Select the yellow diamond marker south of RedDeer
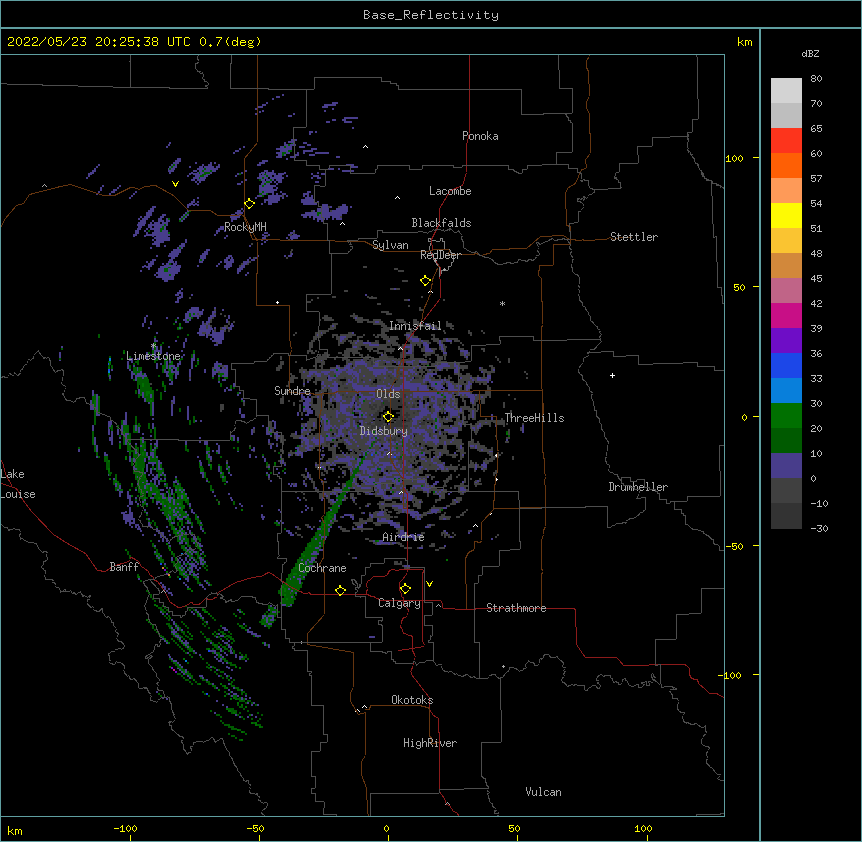 (425, 281)
